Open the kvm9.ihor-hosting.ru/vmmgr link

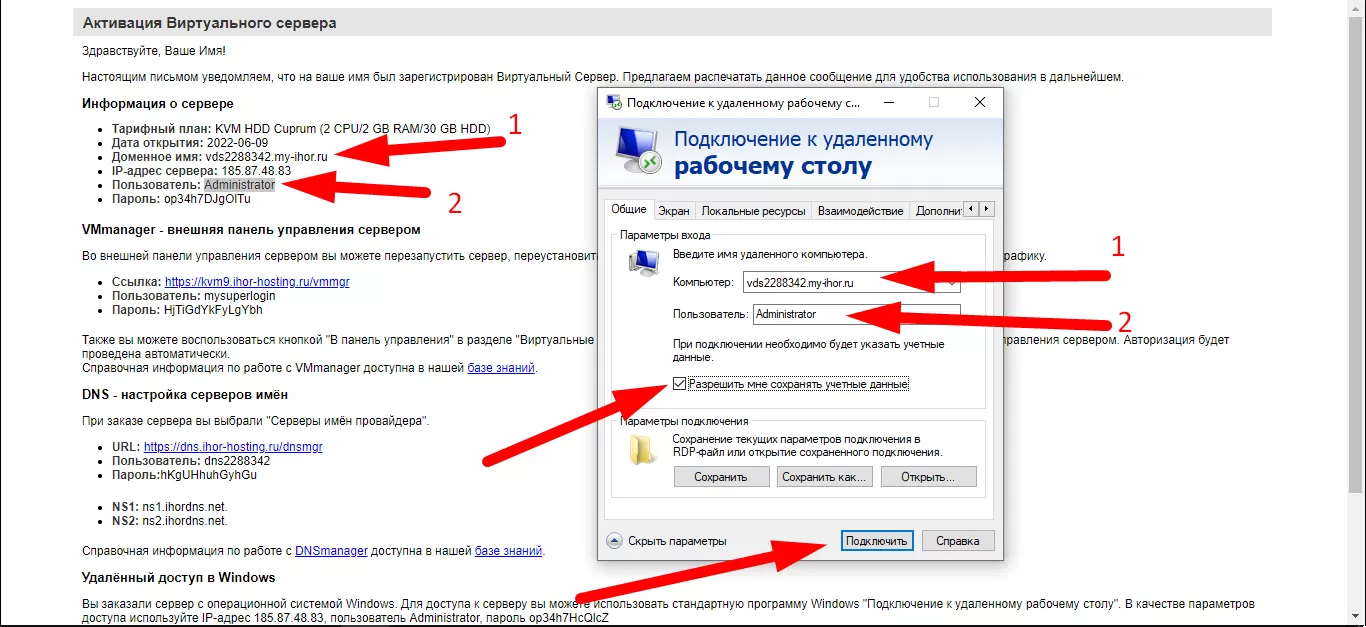[x=257, y=282]
